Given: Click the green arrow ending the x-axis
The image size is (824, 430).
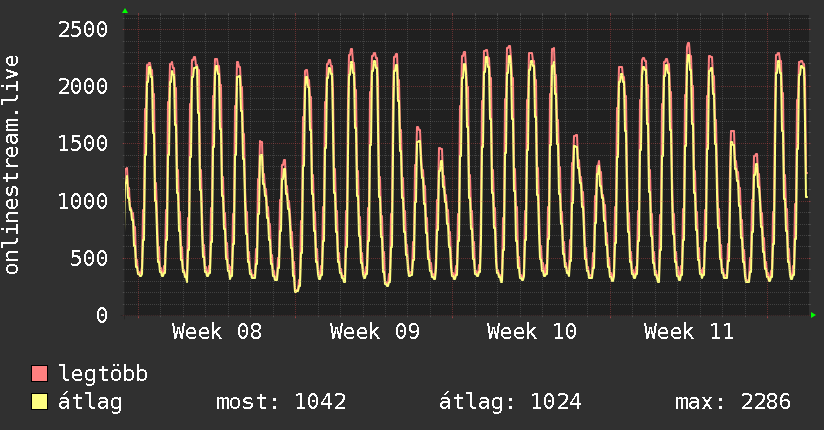Looking at the screenshot, I should (813, 315).
